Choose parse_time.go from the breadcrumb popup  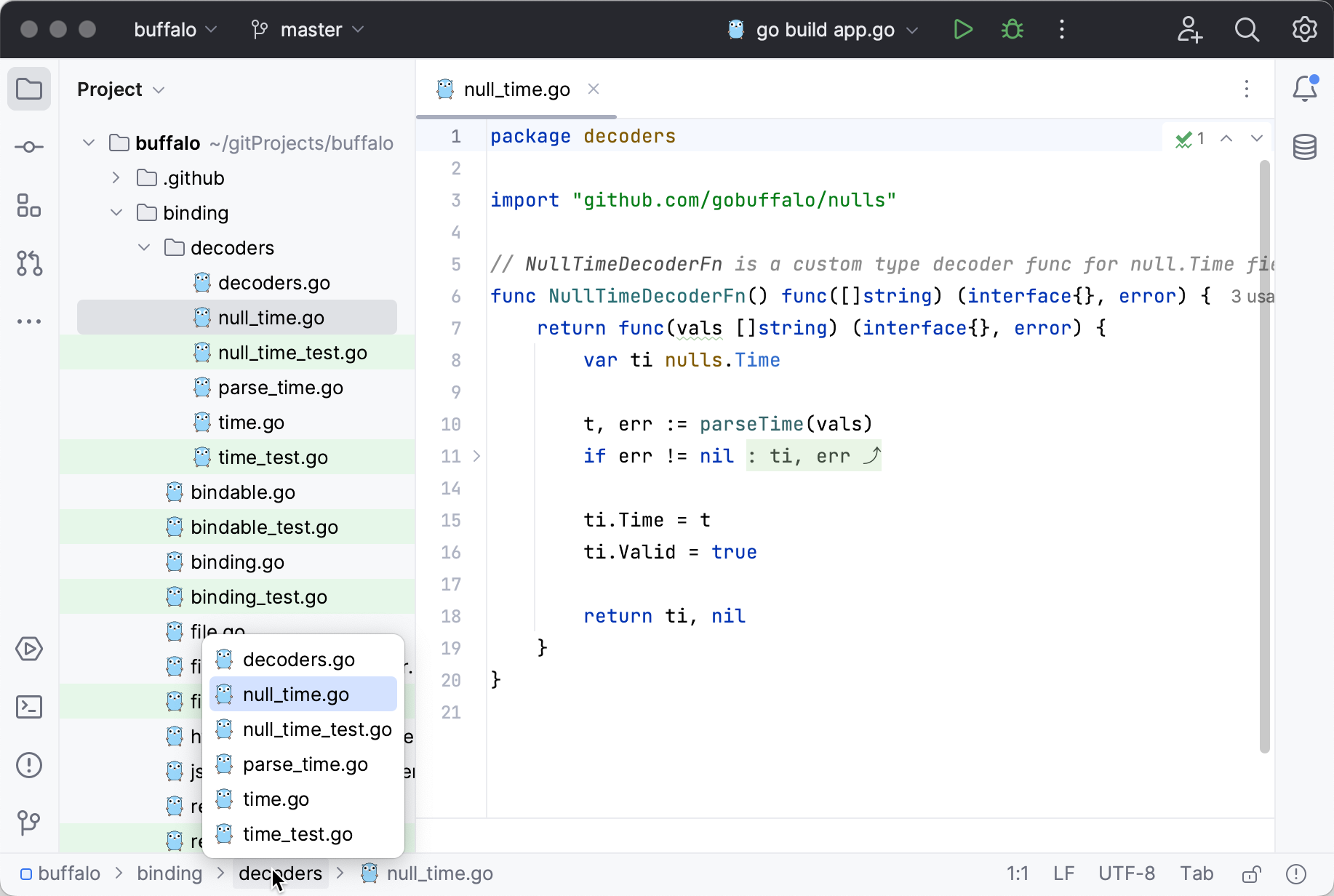[305, 764]
